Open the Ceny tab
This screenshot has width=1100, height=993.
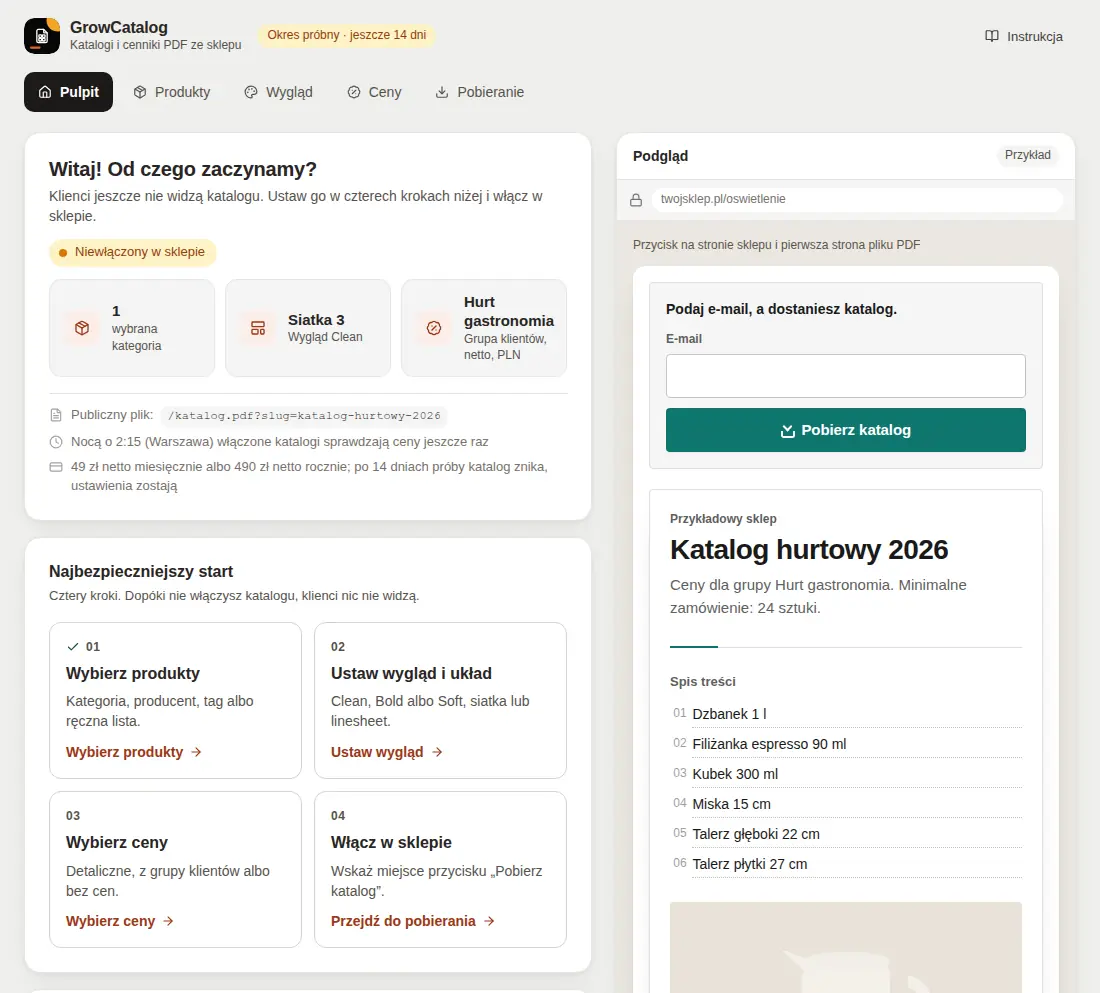coord(374,92)
